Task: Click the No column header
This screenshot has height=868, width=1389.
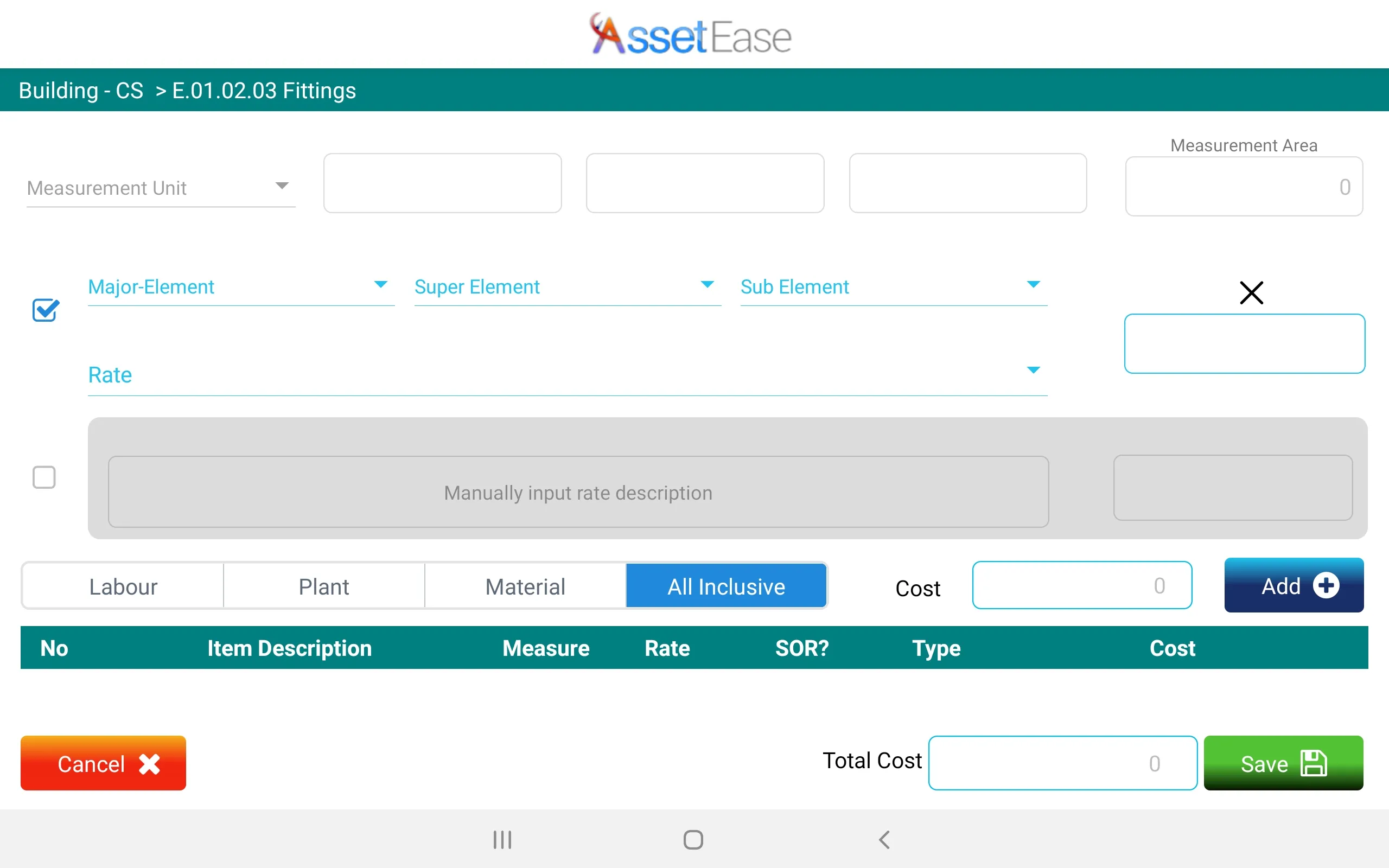Action: point(54,648)
